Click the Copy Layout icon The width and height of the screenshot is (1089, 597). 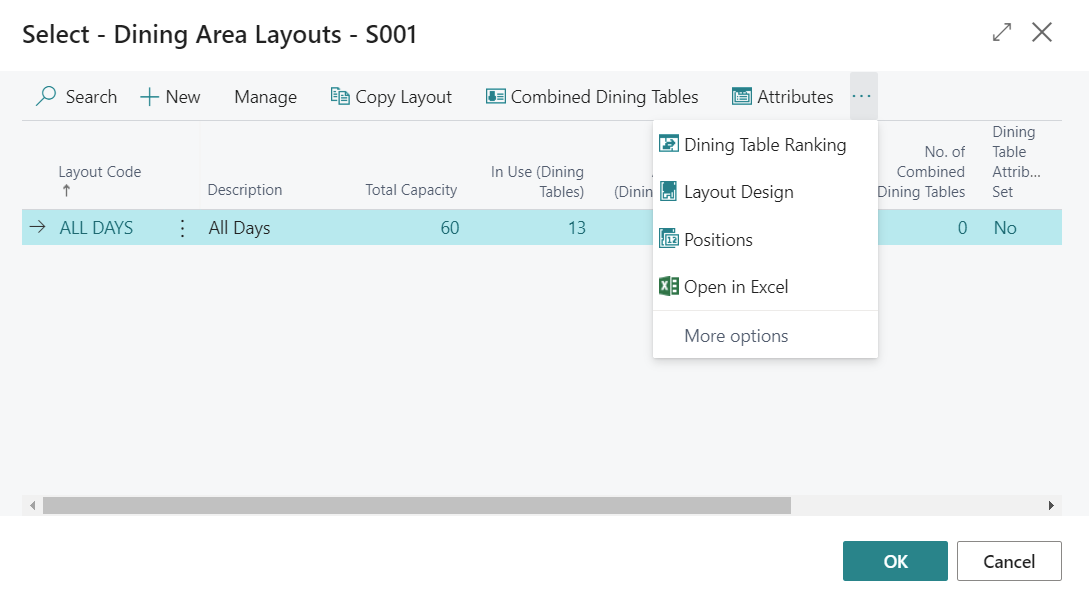click(x=340, y=97)
